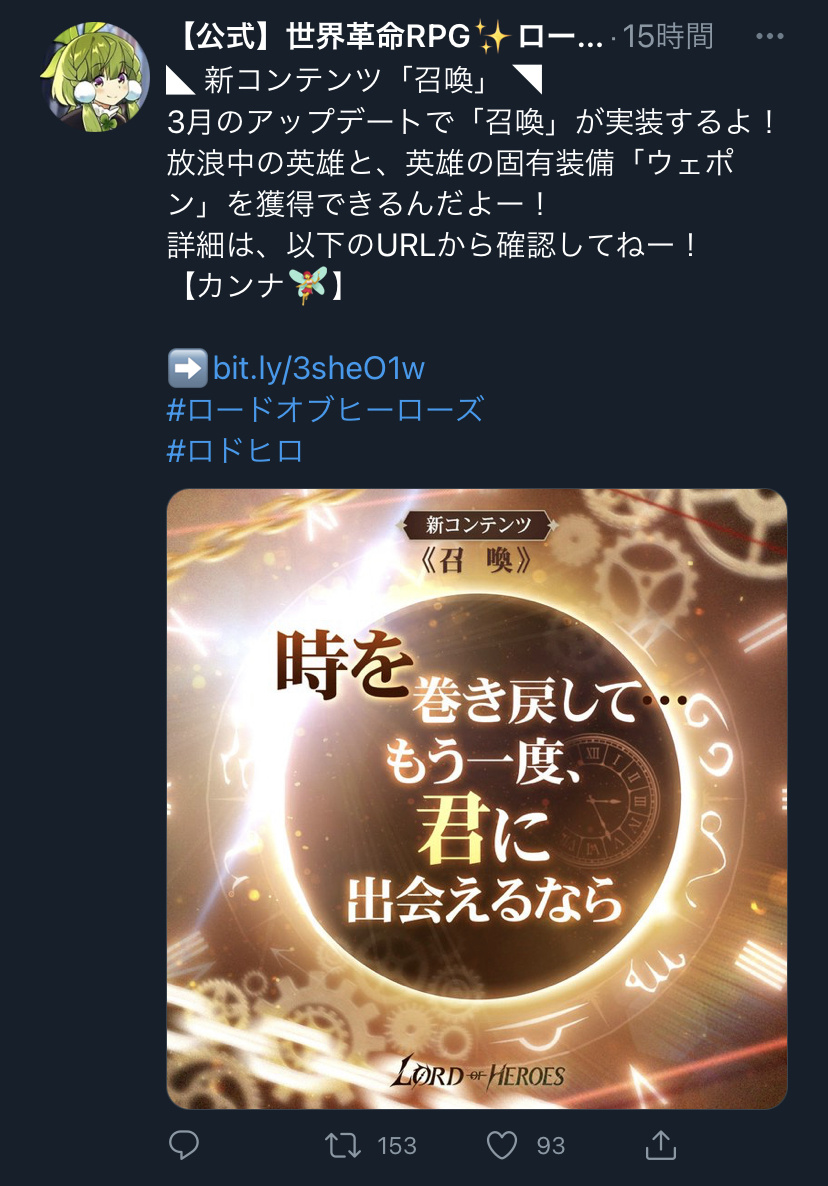Open the share upload icon
828x1186 pixels.
[x=660, y=1144]
